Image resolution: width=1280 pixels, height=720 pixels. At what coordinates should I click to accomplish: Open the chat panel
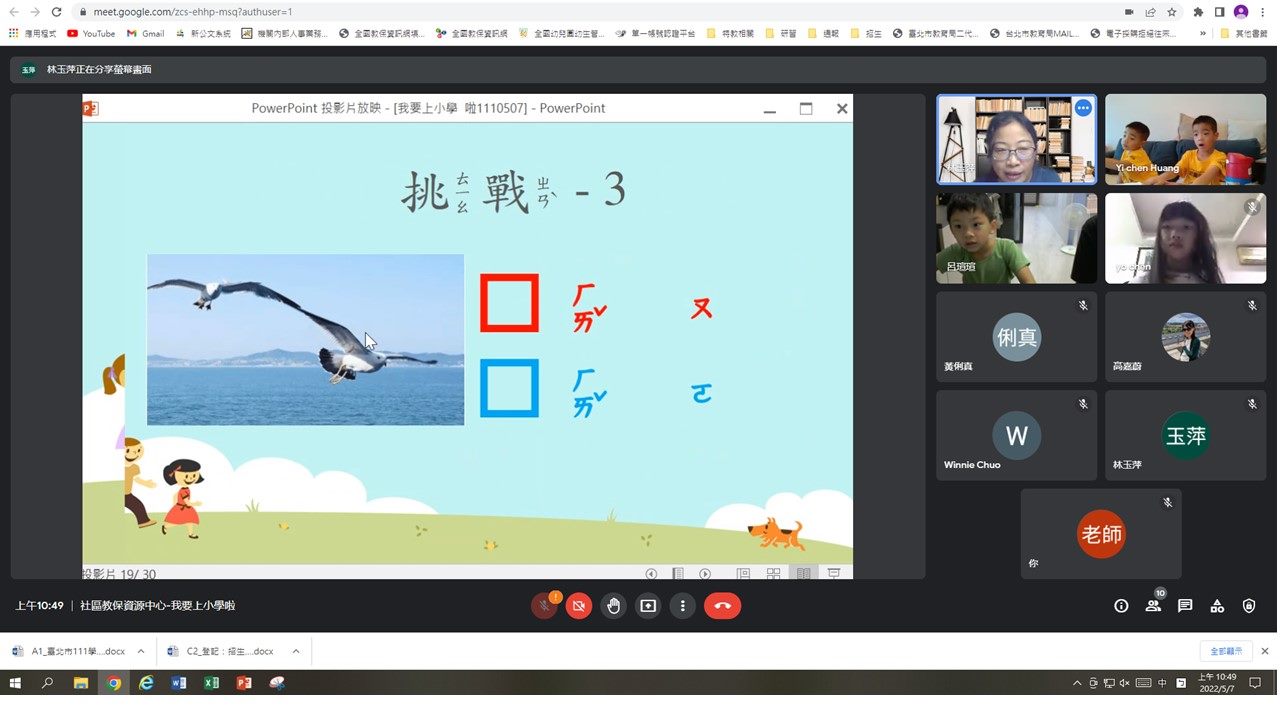[1185, 606]
